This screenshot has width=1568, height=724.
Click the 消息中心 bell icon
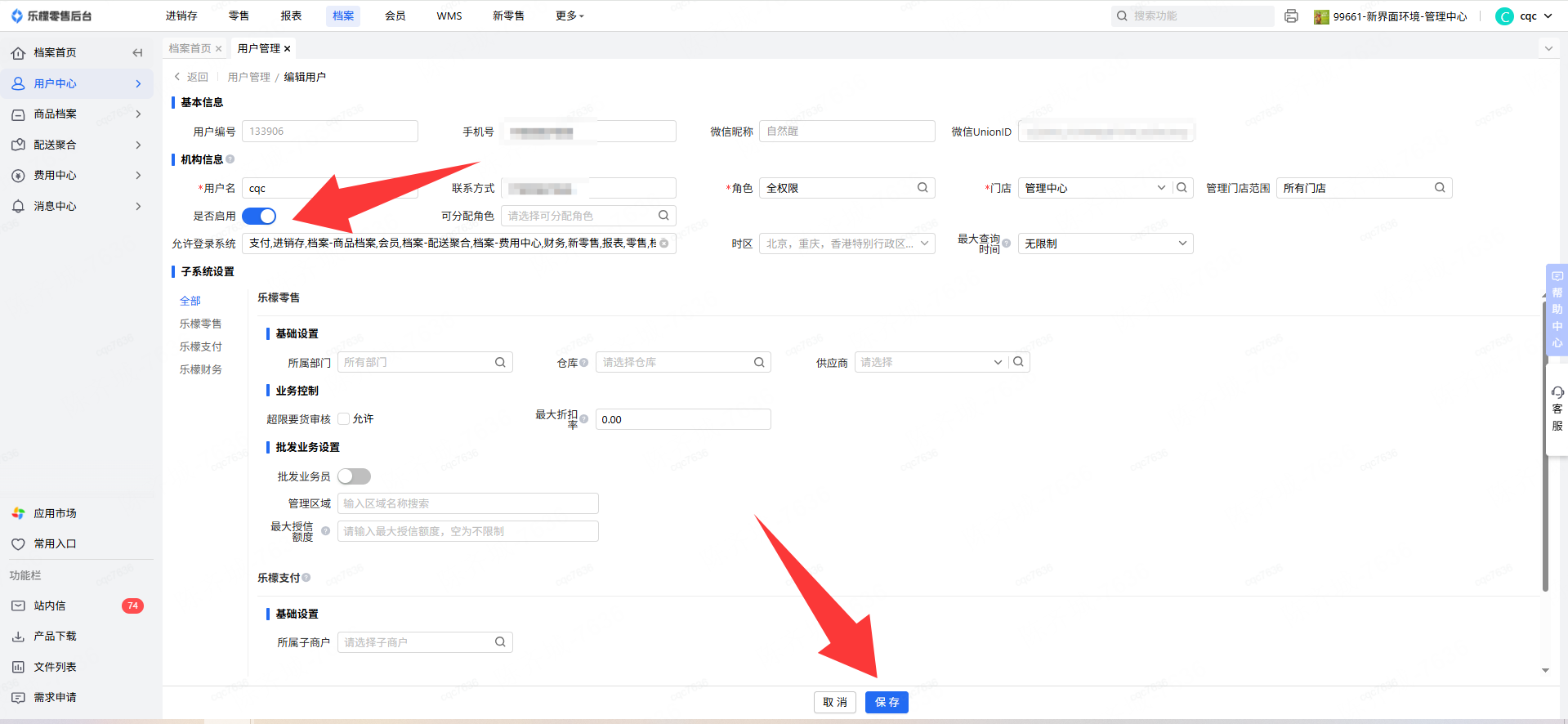pos(18,206)
